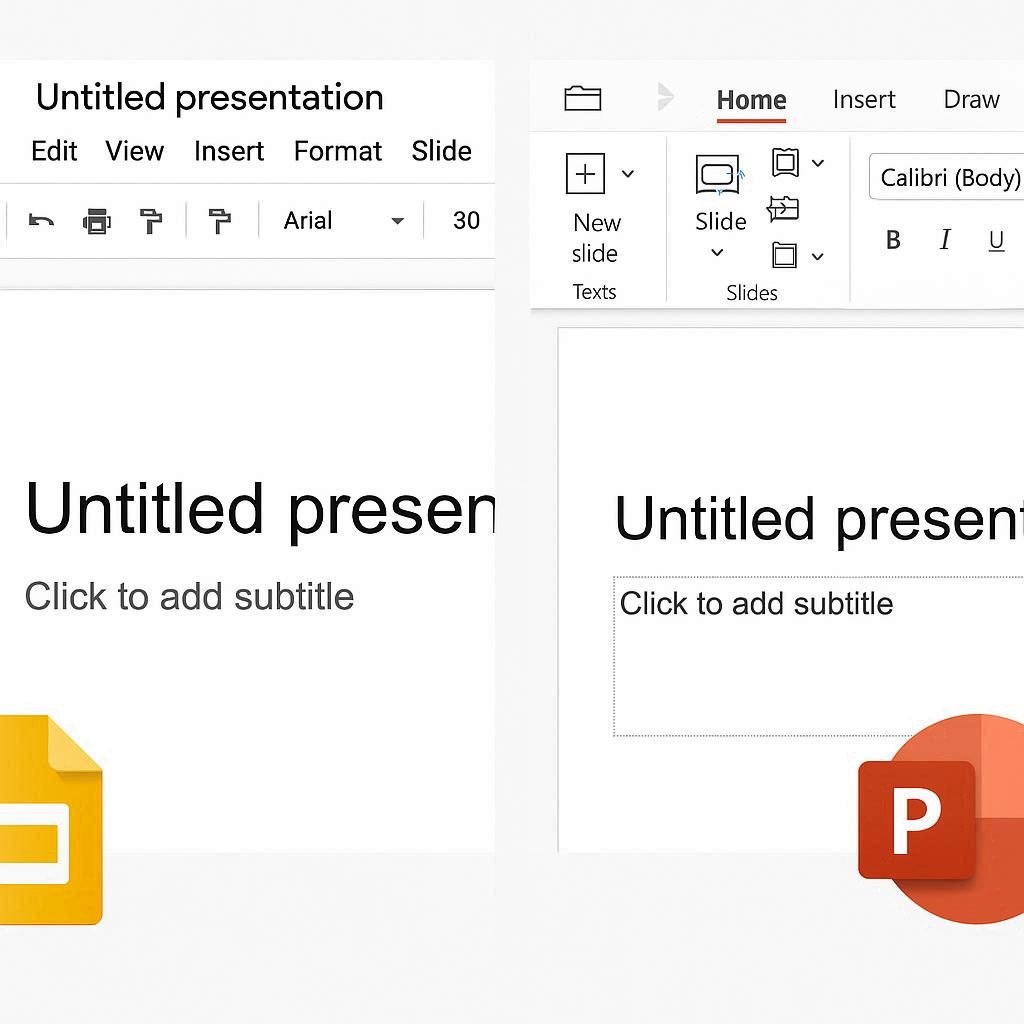Expand the arrow beside the top Slides group icon
This screenshot has height=1024, width=1024.
pos(818,163)
